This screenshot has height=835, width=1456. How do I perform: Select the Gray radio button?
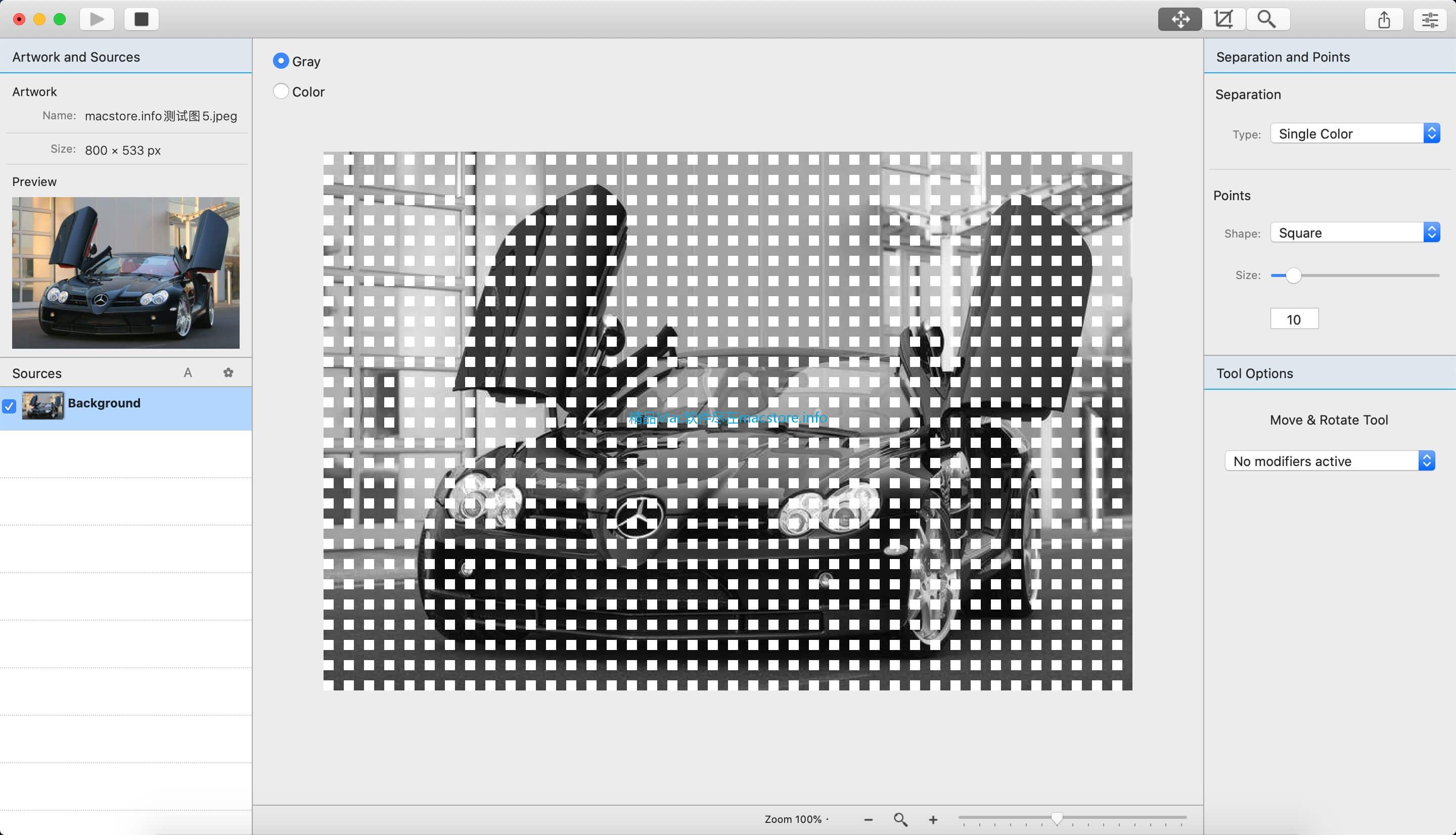point(281,61)
